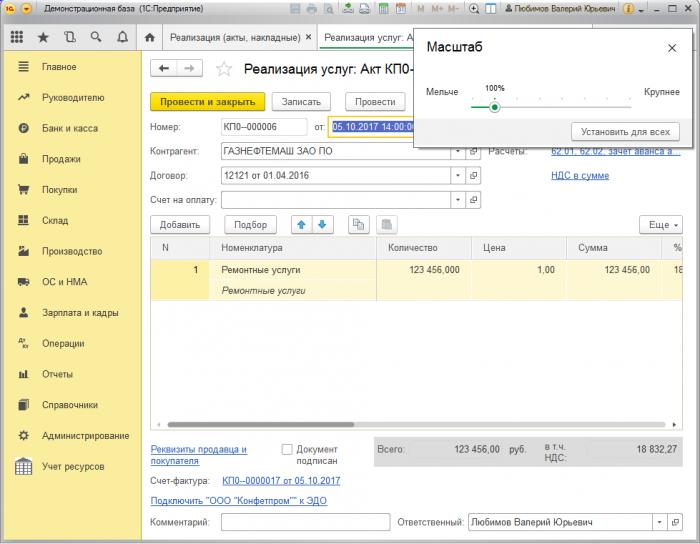700x544 pixels.
Task: Toggle the Документ подписан checkbox
Action: point(287,449)
